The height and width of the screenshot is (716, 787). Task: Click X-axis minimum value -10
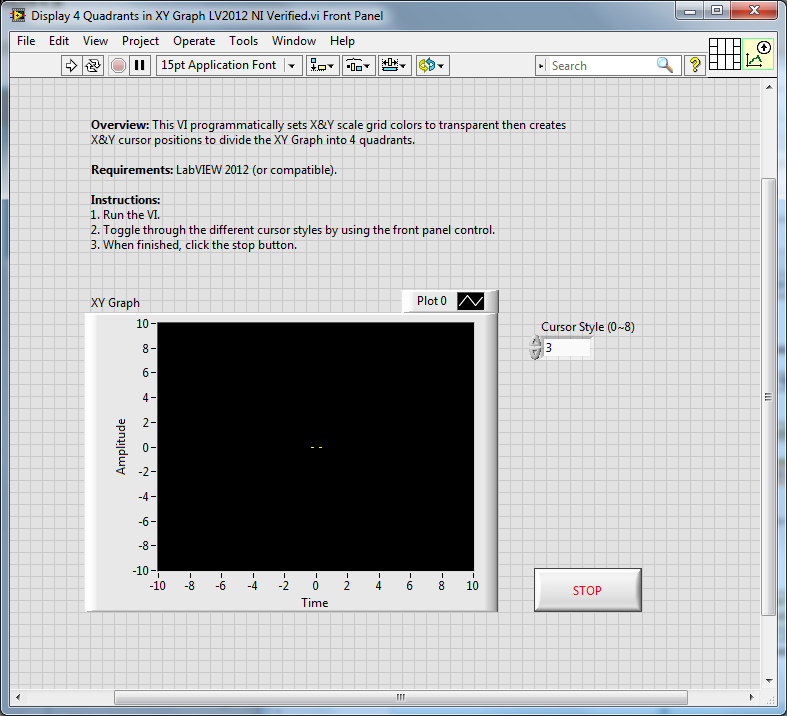(158, 586)
